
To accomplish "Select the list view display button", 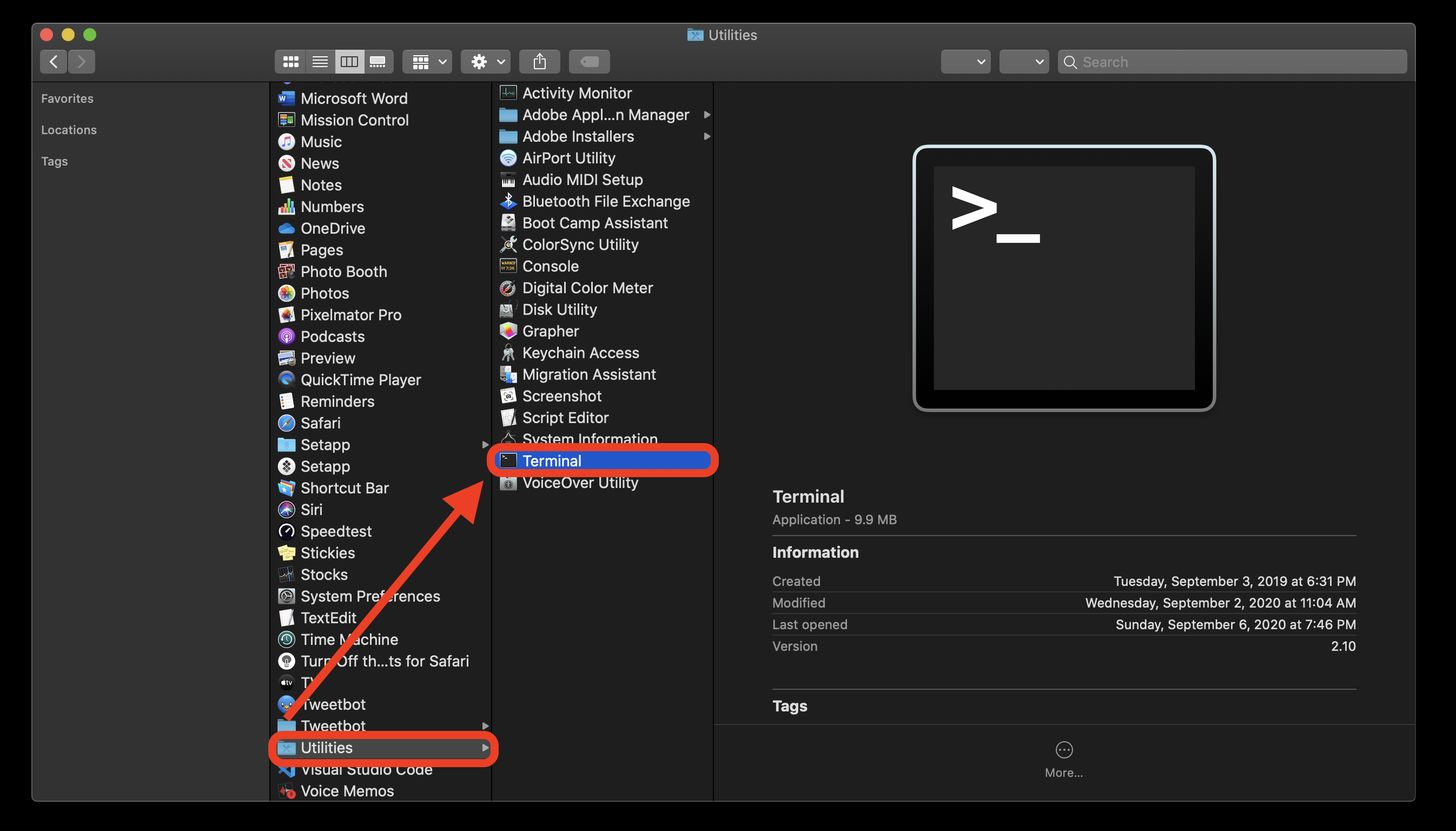I will tap(318, 61).
